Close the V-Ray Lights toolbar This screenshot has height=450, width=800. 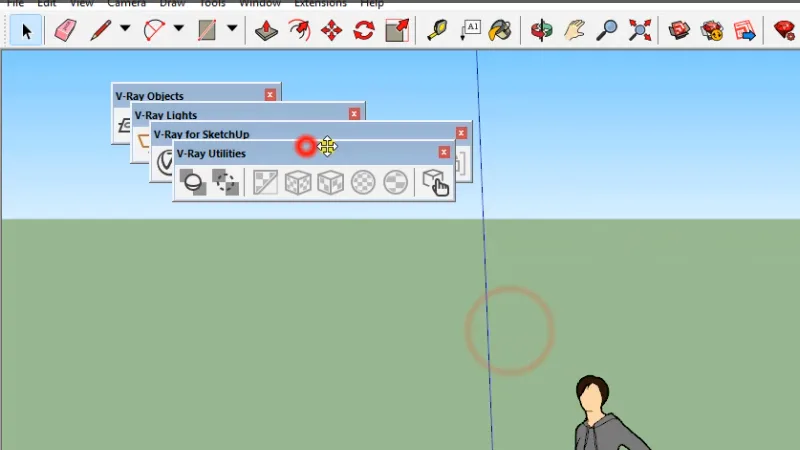click(x=354, y=114)
